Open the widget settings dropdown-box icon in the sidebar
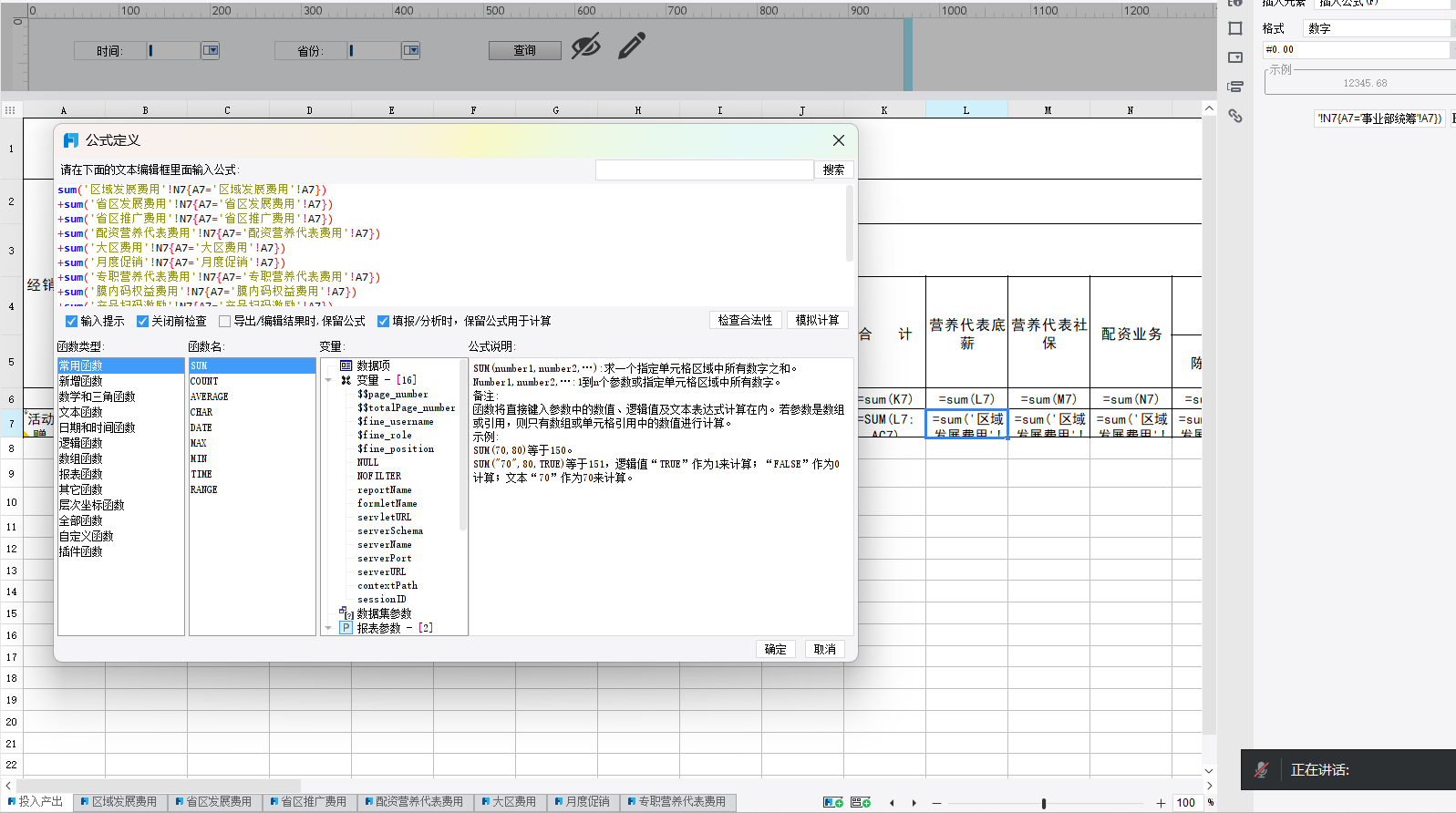This screenshot has height=813, width=1456. (x=1235, y=57)
